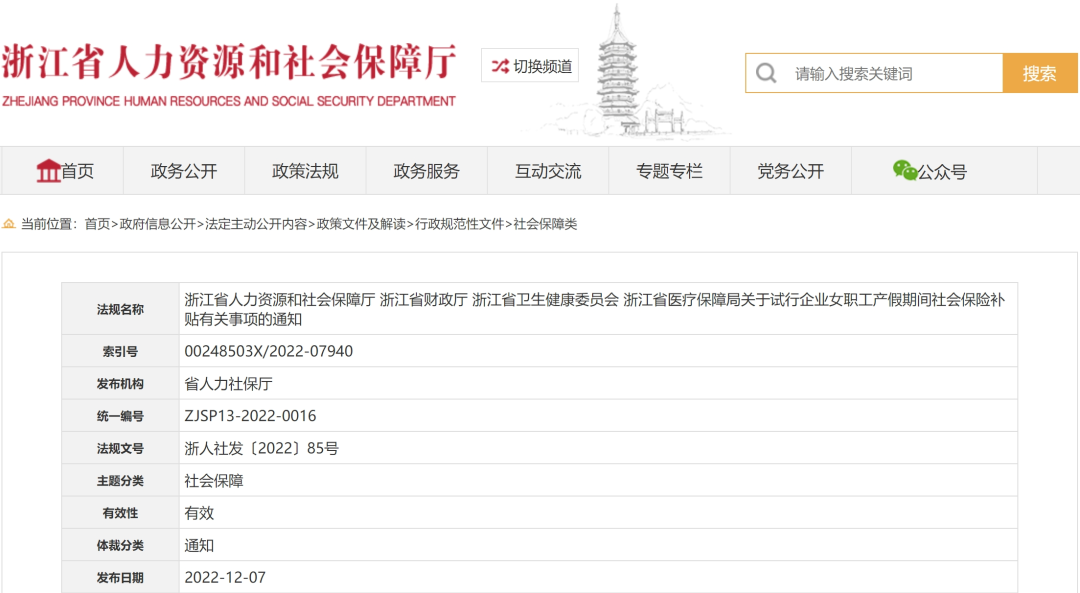Select 党务公开 in navigation bar
The width and height of the screenshot is (1080, 593).
tap(790, 171)
